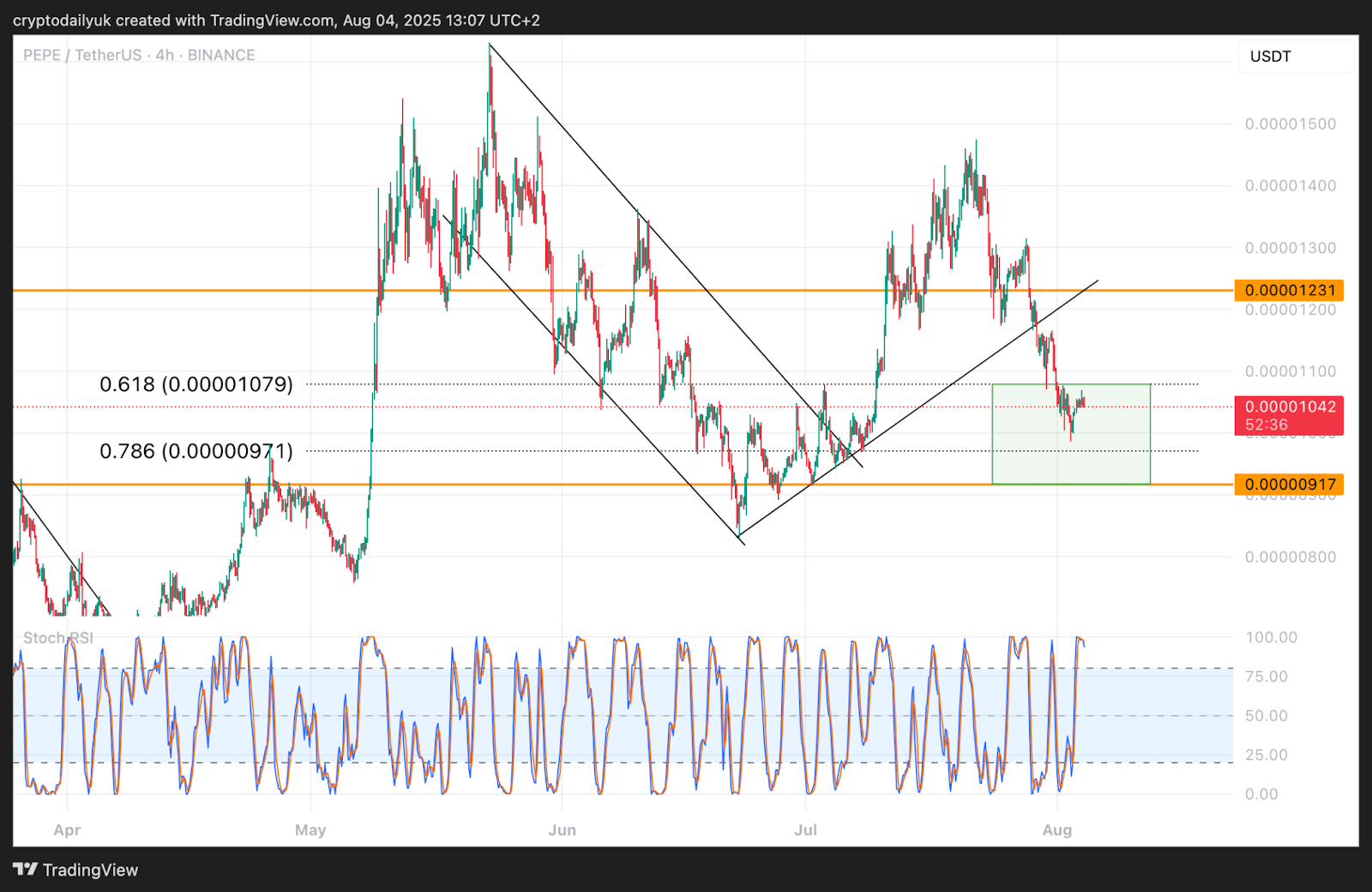Image resolution: width=1372 pixels, height=892 pixels.
Task: Click the May marker on time axis
Action: click(310, 829)
